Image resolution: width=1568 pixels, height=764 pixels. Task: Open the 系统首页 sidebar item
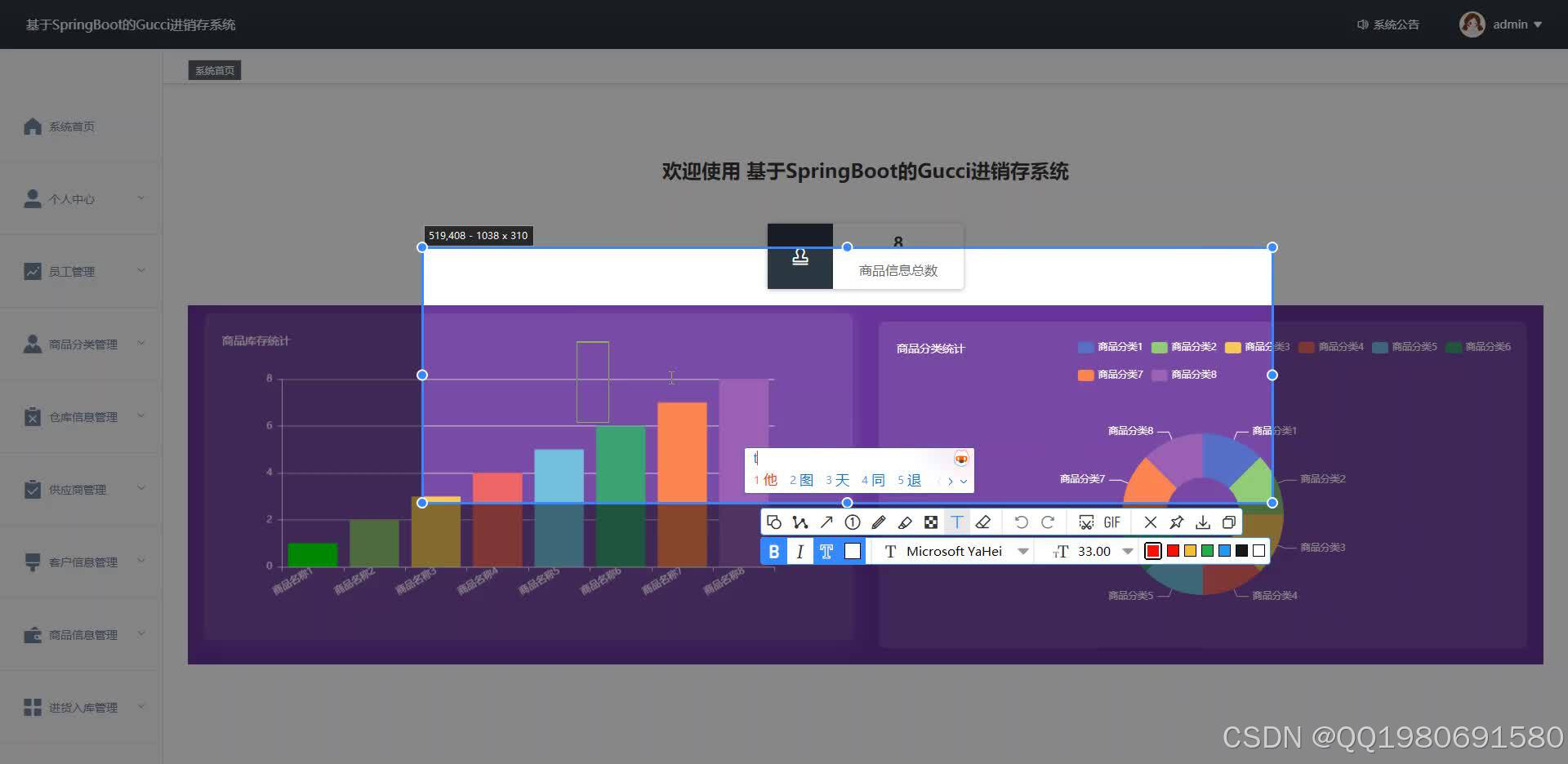click(x=81, y=127)
